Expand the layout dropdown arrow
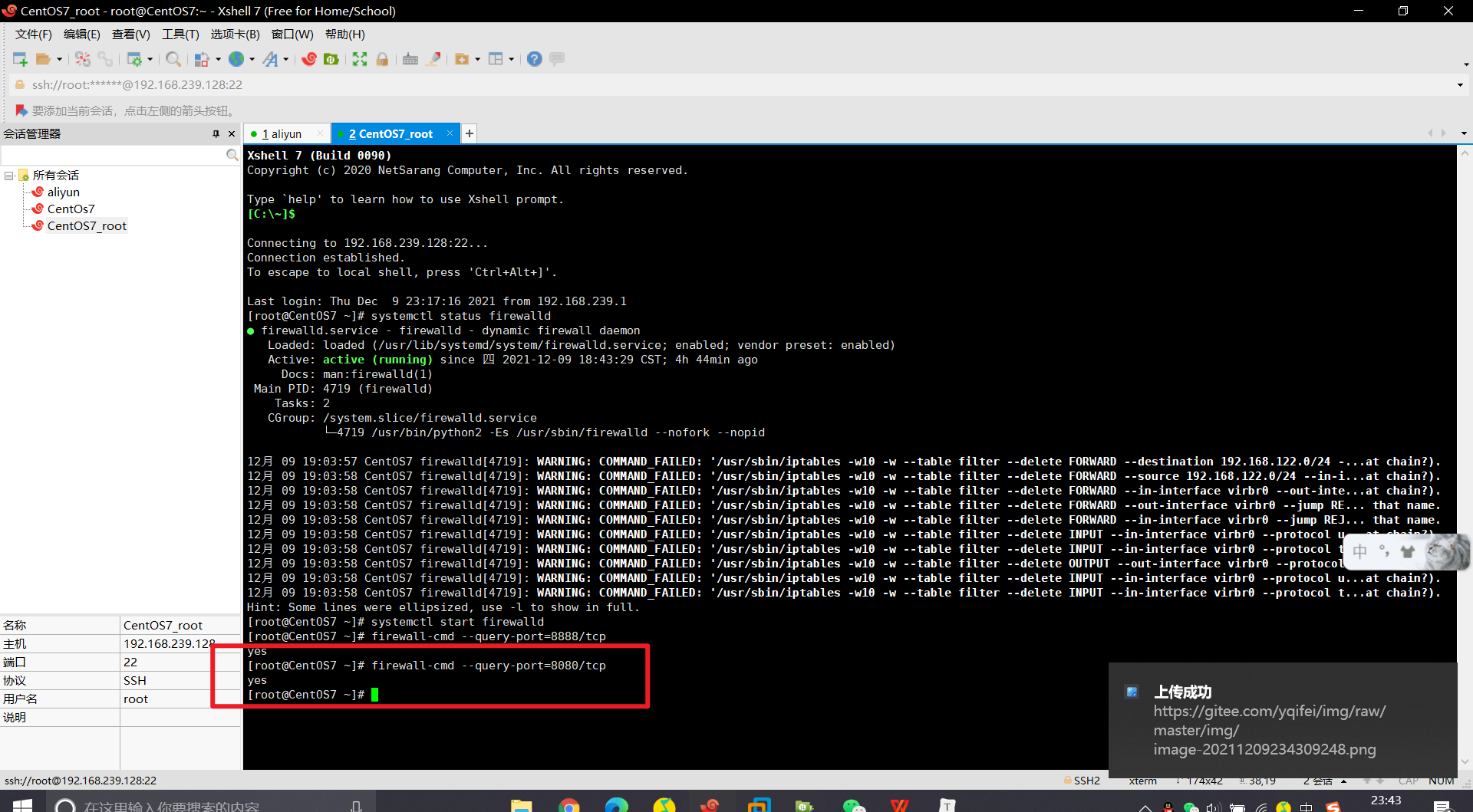Screen dimensions: 1473x812 point(511,59)
